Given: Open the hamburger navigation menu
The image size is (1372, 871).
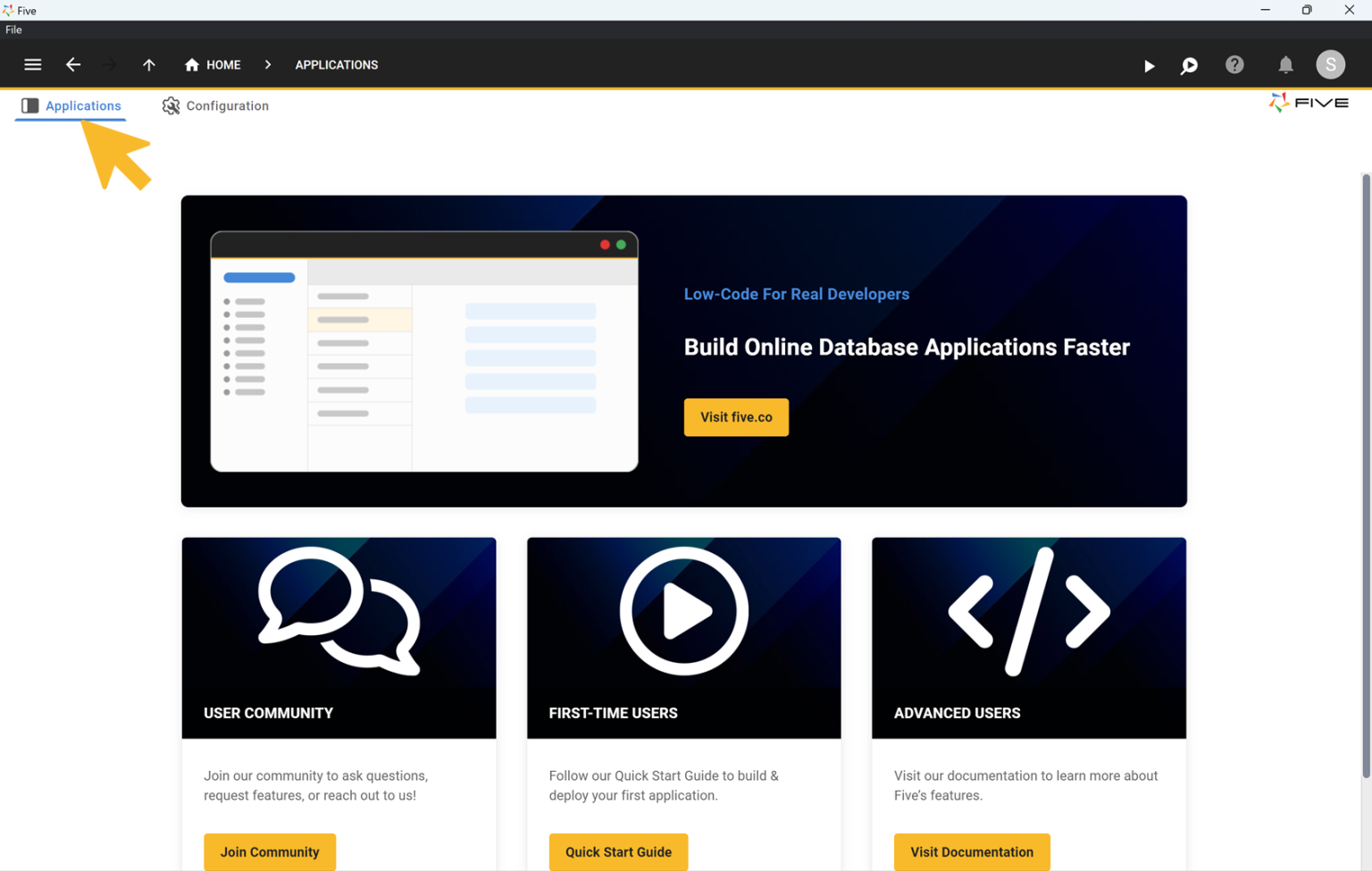Looking at the screenshot, I should tap(32, 64).
